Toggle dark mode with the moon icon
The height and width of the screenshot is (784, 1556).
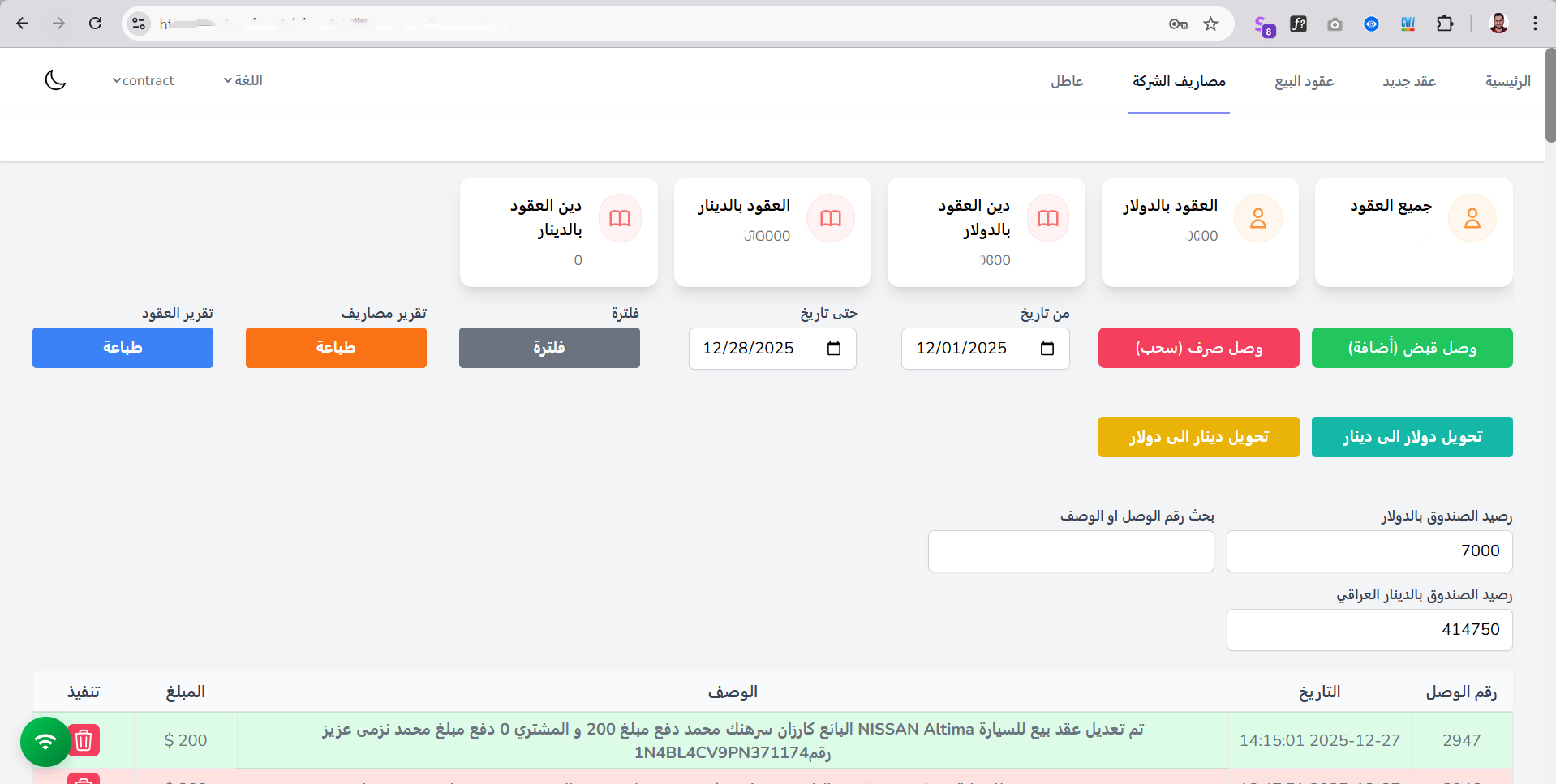pos(54,79)
